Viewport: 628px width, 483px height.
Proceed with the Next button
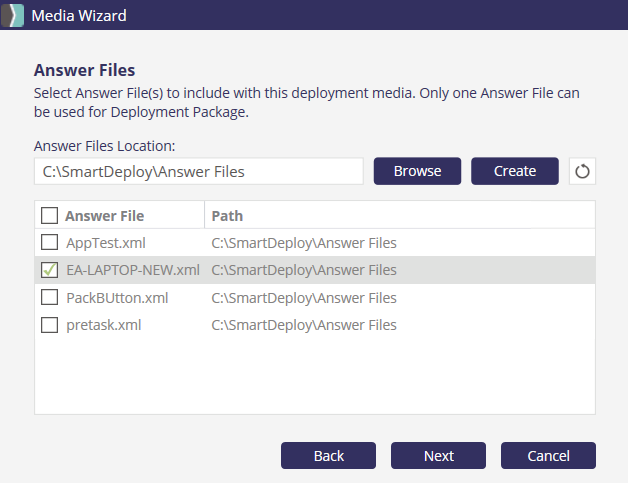coord(439,456)
